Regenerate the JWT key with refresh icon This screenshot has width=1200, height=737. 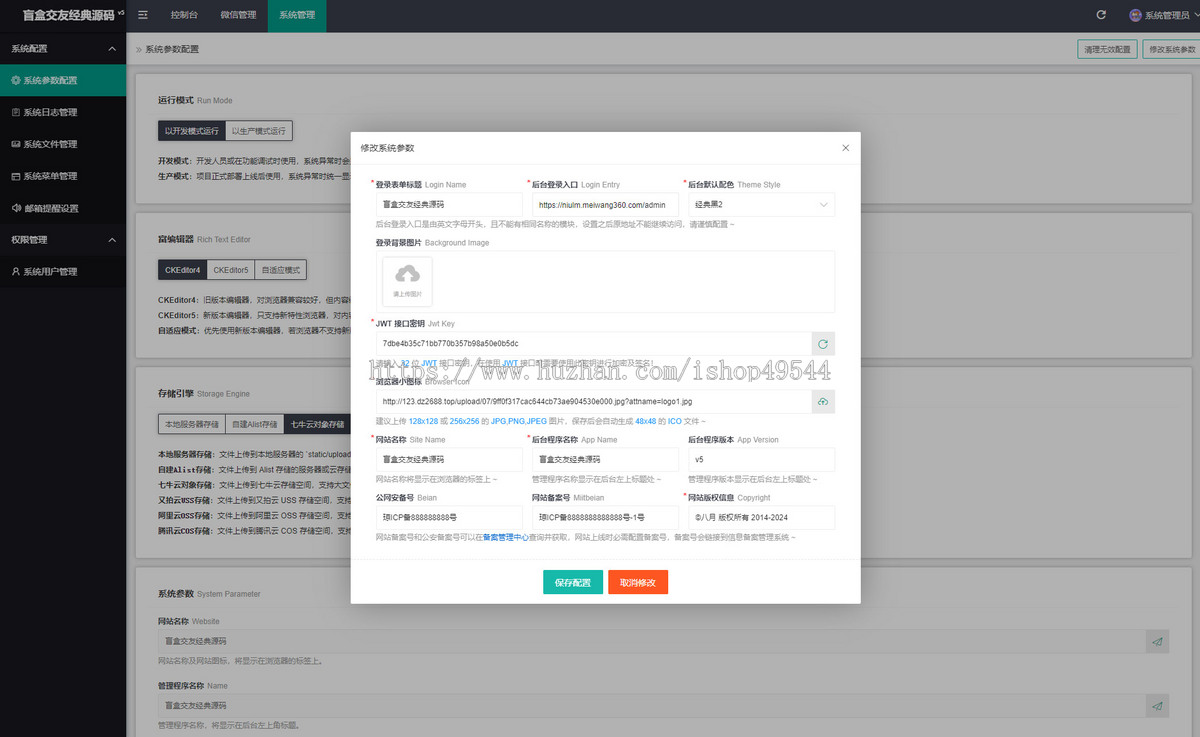(823, 344)
